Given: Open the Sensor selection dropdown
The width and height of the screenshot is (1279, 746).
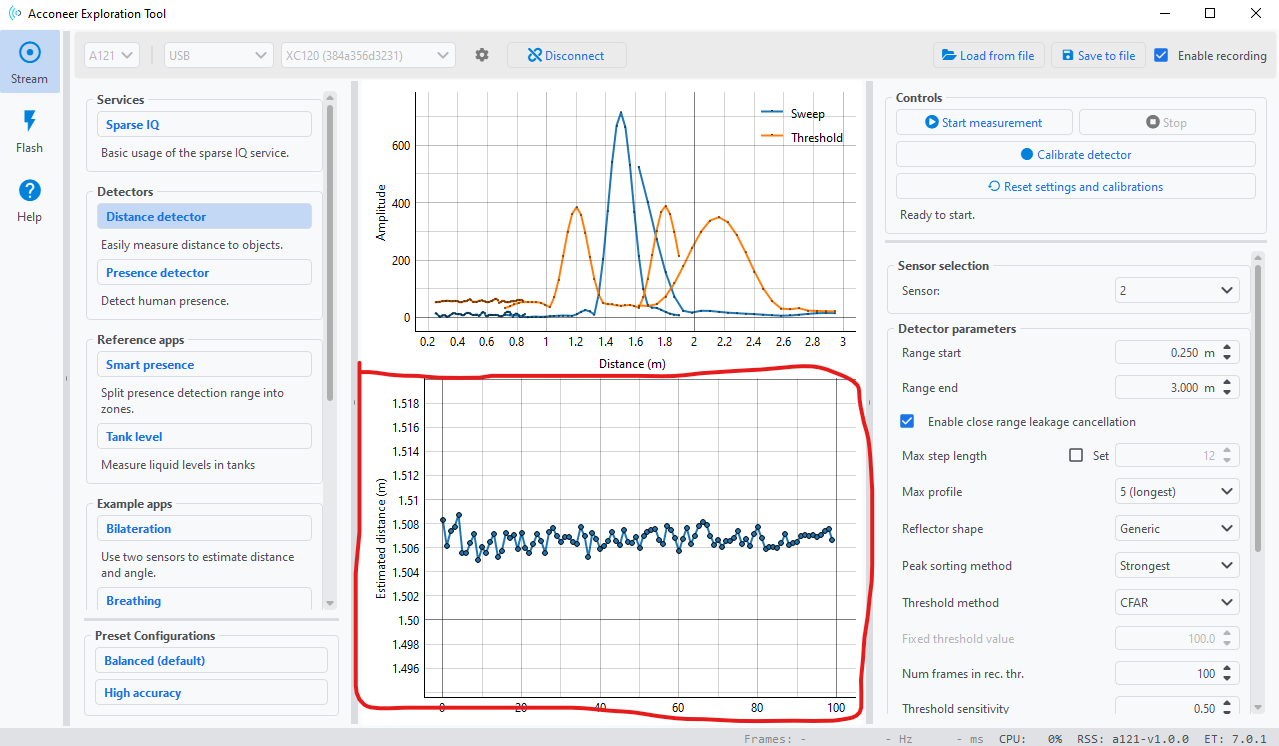Looking at the screenshot, I should (1177, 290).
